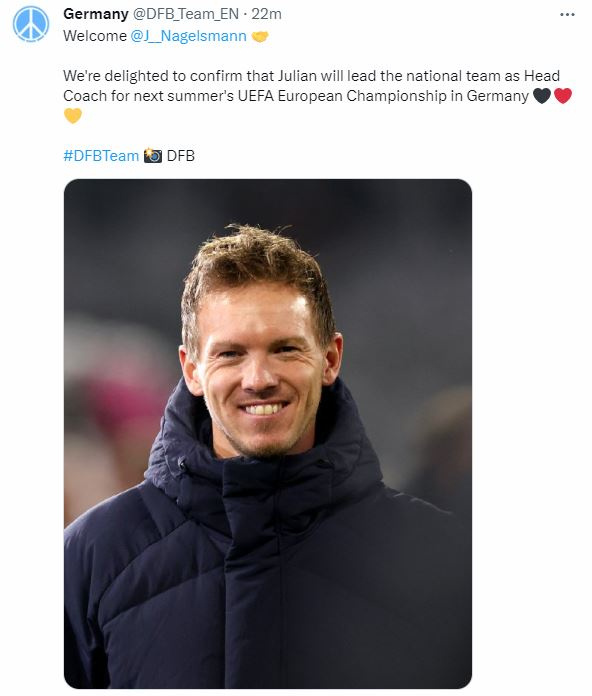Image resolution: width=592 pixels, height=696 pixels.
Task: Click the Germany display name
Action: click(x=96, y=14)
